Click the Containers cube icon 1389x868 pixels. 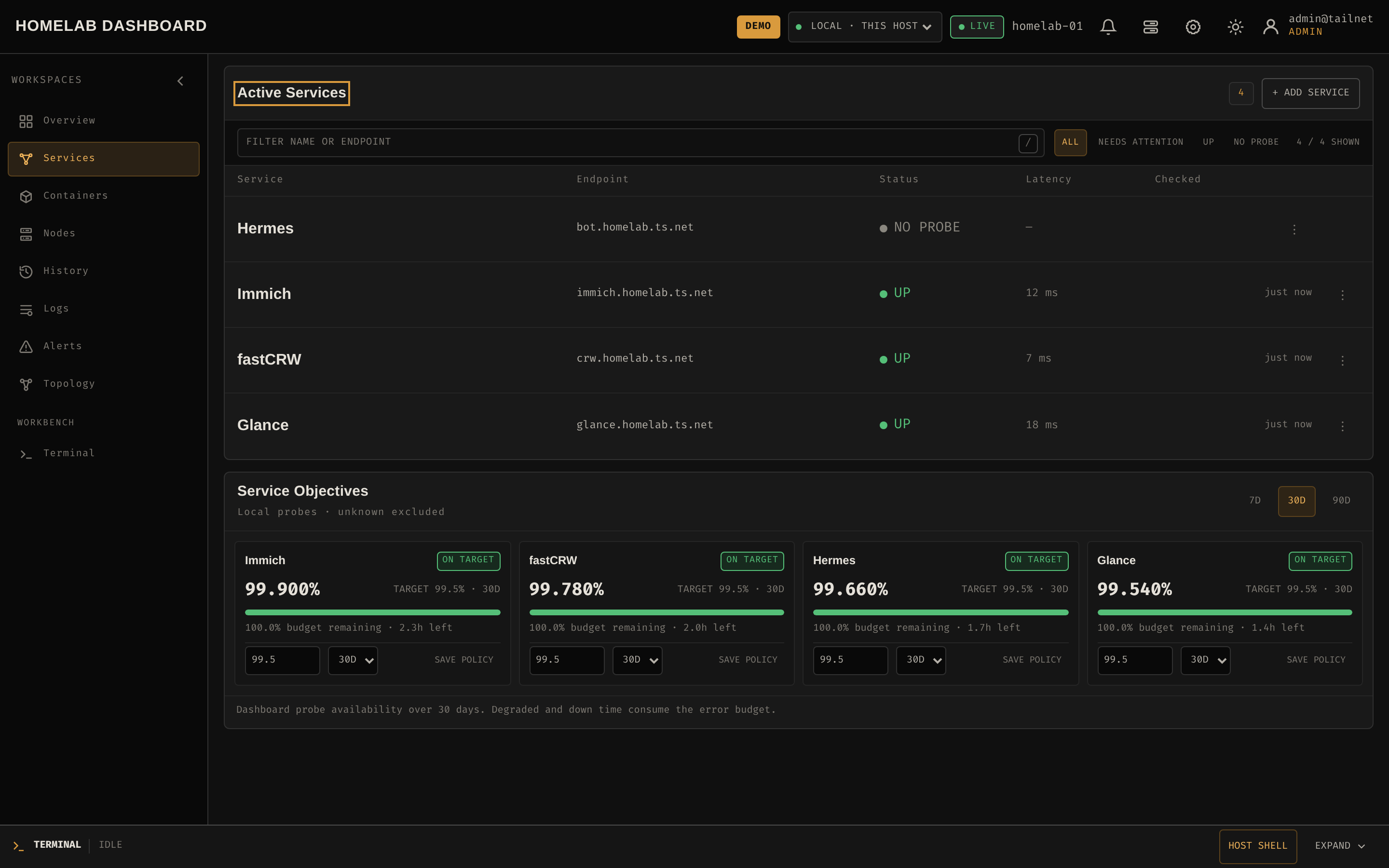point(26,196)
